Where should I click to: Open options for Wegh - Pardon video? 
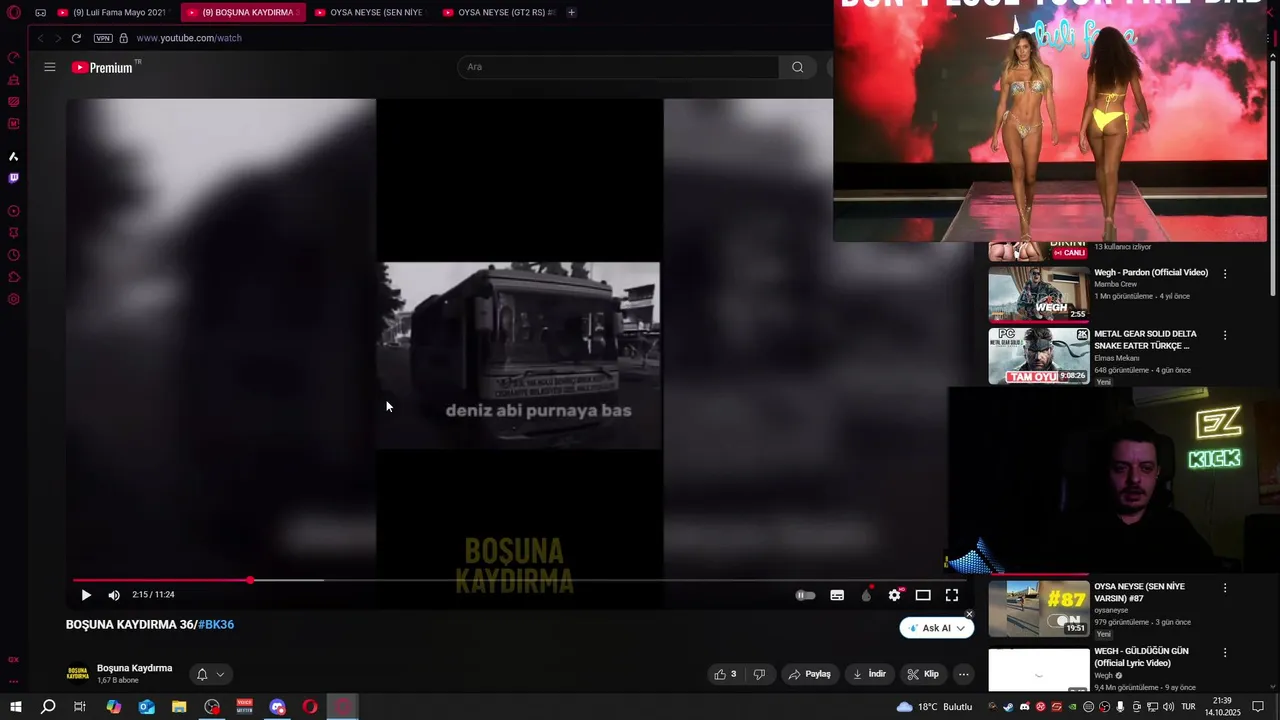tap(1225, 273)
